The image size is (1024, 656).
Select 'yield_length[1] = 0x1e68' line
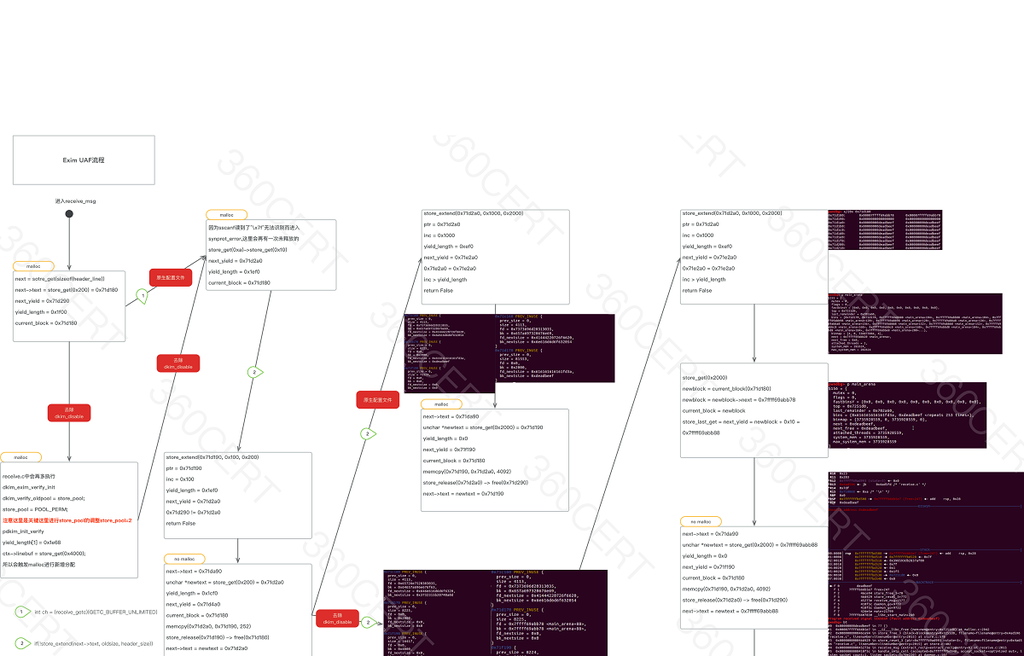tap(32, 542)
